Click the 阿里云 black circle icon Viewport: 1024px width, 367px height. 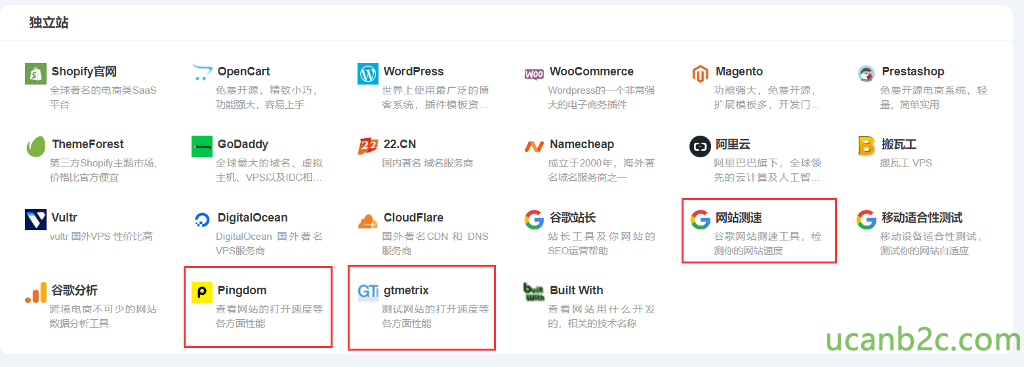(x=700, y=147)
